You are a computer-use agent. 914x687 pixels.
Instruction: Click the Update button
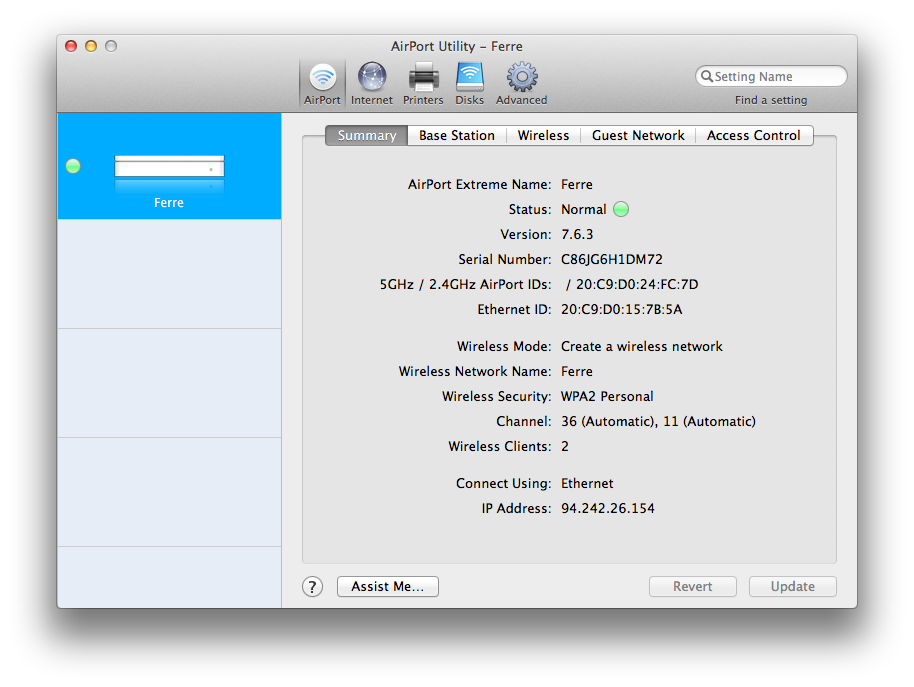(793, 586)
